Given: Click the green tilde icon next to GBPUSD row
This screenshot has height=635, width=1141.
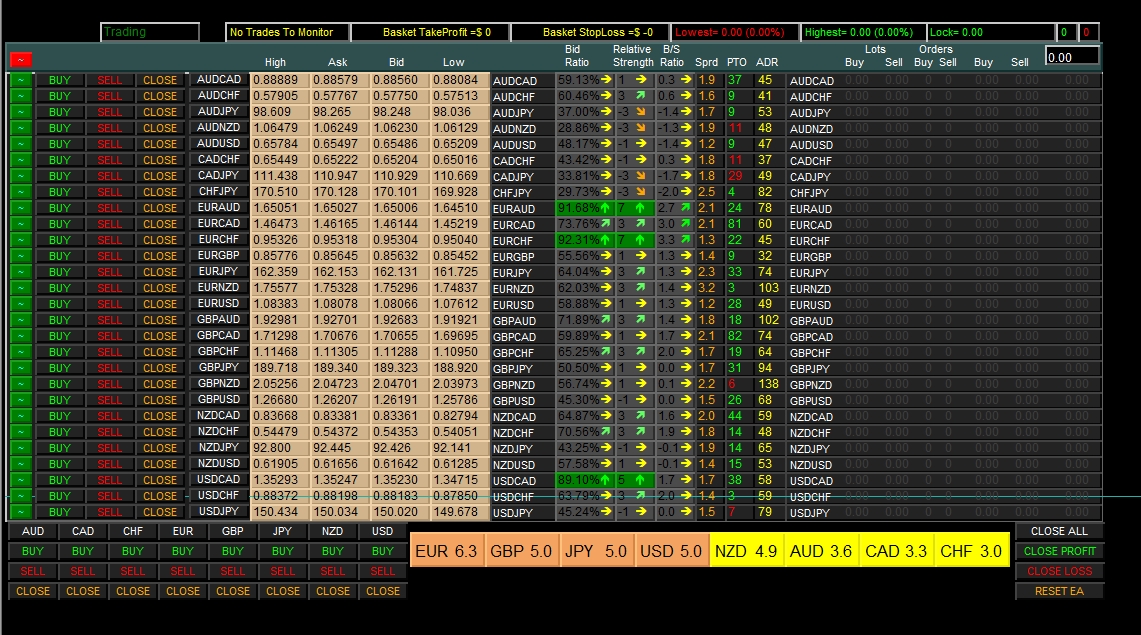Looking at the screenshot, I should point(21,400).
